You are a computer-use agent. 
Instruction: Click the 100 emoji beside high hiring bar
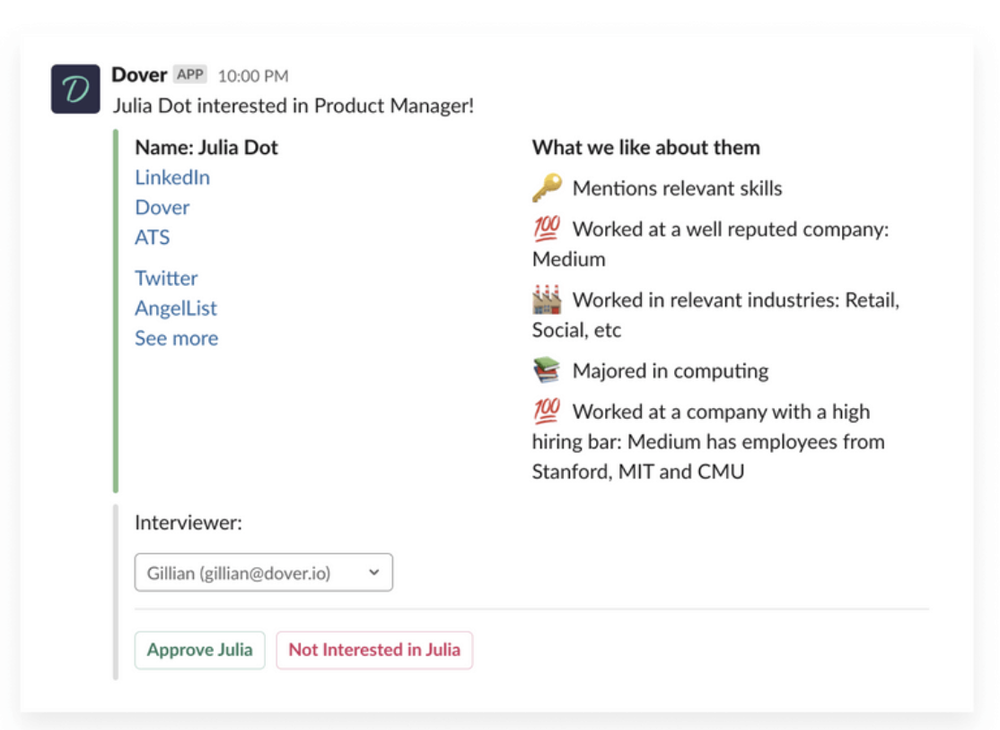tap(547, 411)
